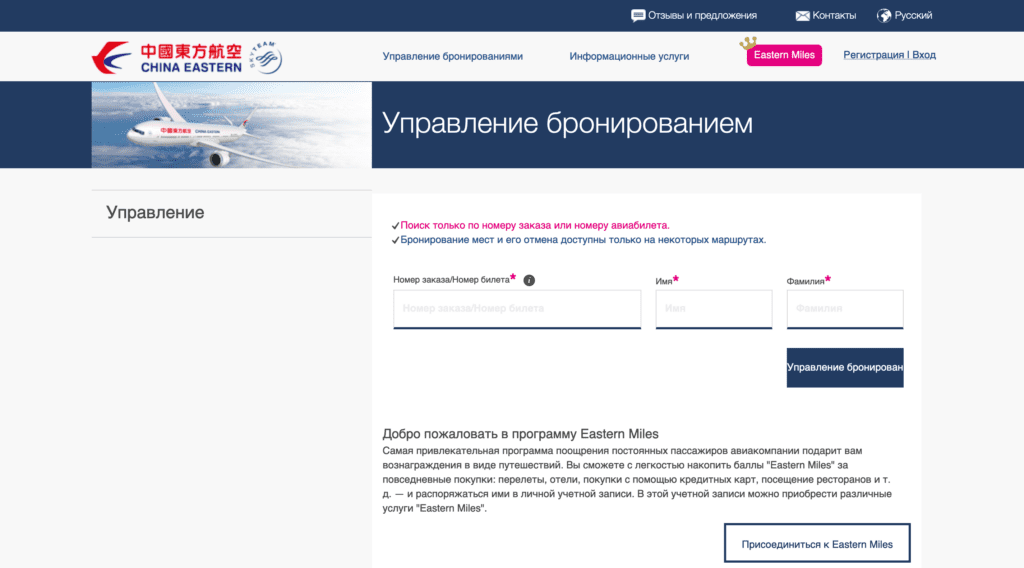This screenshot has width=1024, height=568.
Task: Click the Добро пожаловать в программу Eastern Miles heading
Action: click(520, 434)
